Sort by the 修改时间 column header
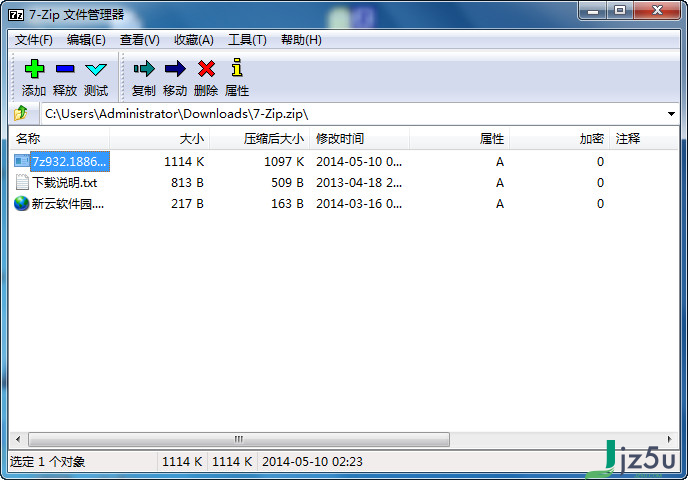Screen dimensions: 688x480 tap(360, 139)
